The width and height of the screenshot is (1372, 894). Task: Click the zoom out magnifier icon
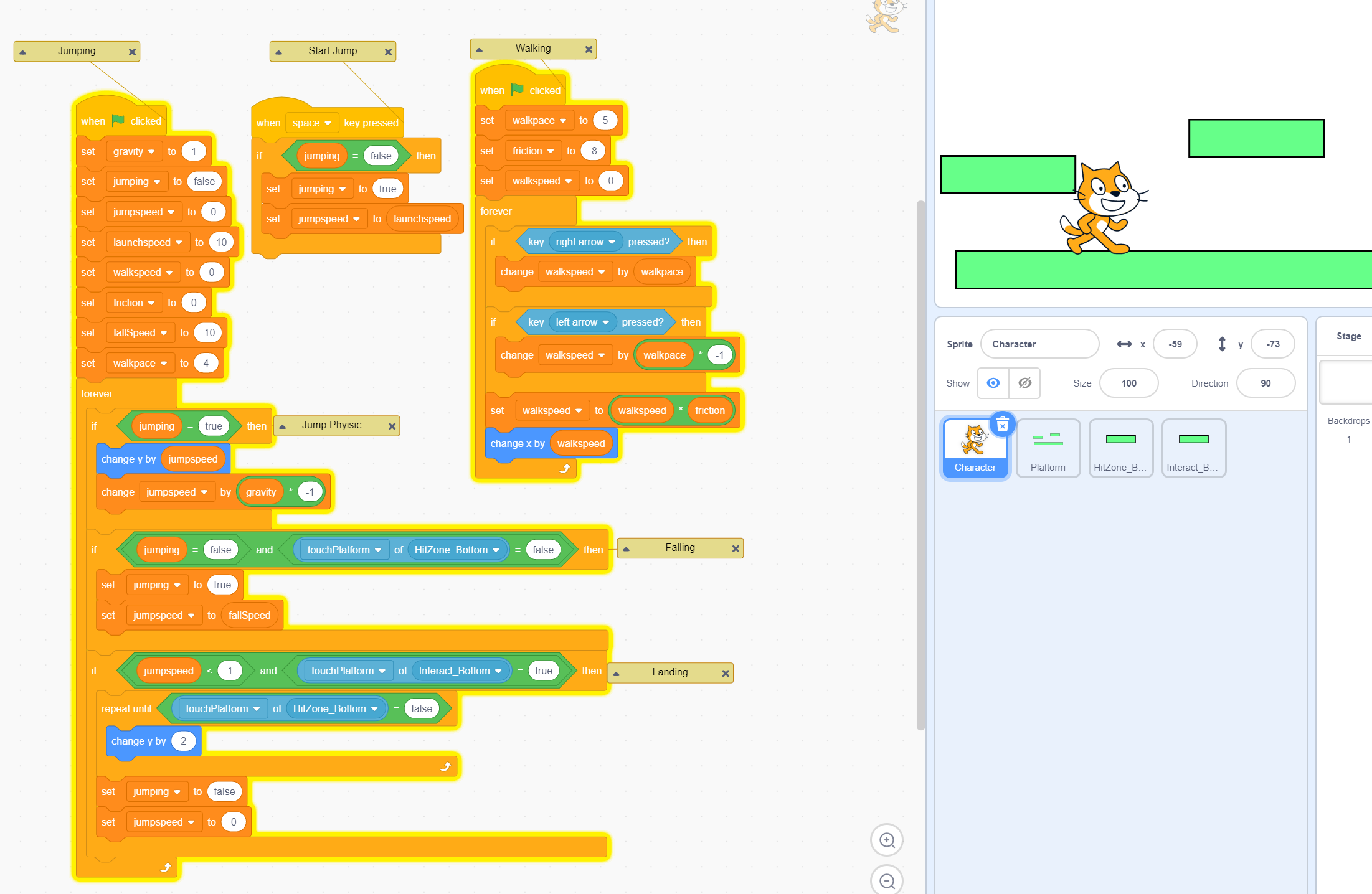886,880
